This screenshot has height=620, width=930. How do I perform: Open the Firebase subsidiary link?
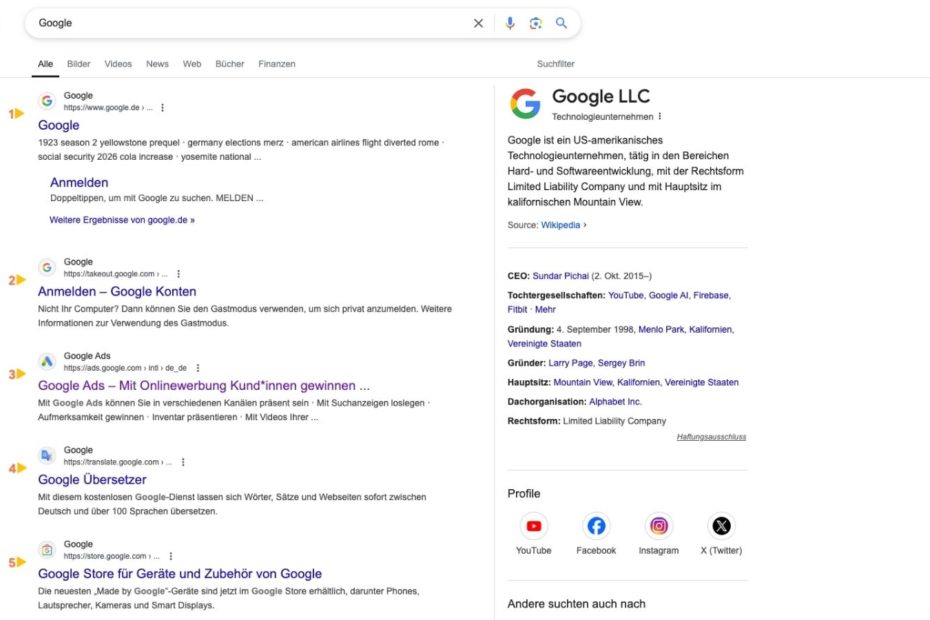click(x=711, y=295)
